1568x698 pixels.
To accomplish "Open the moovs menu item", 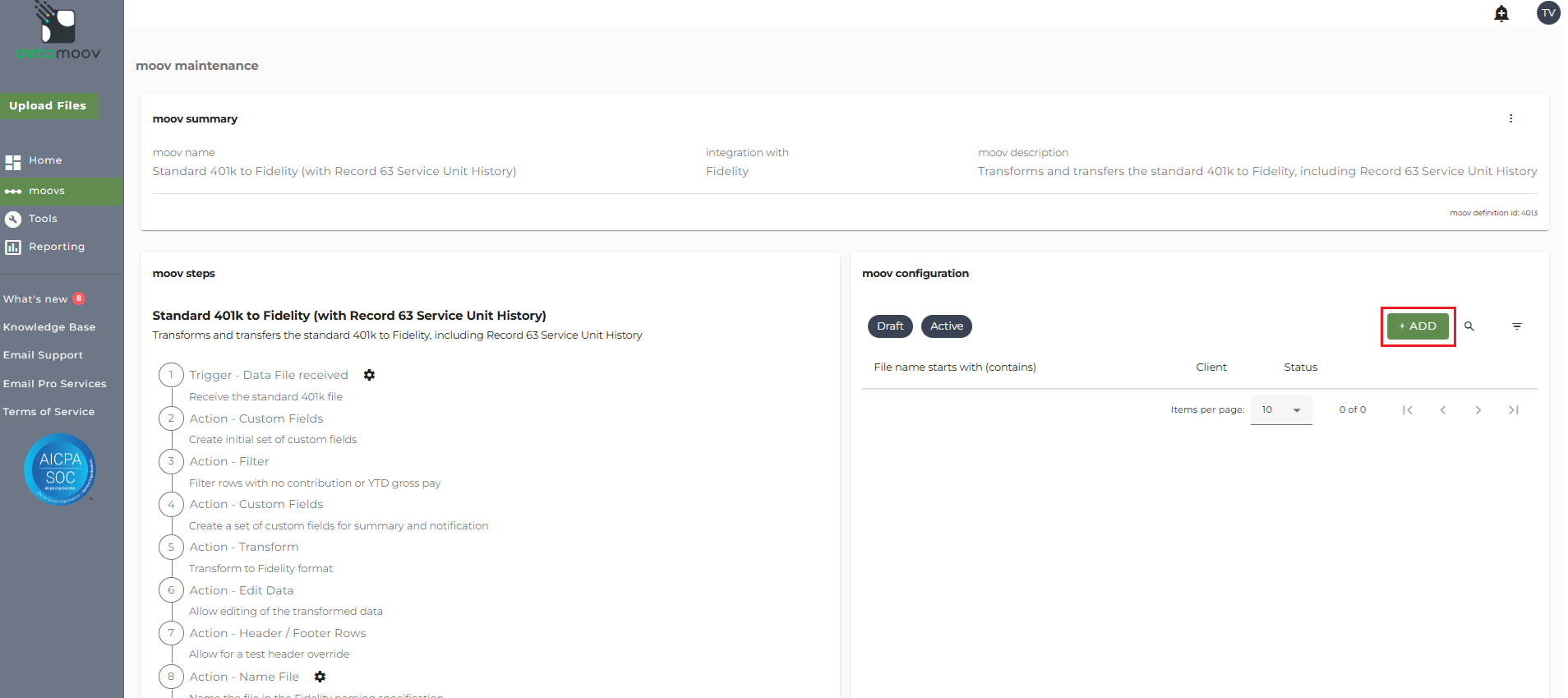I will (x=47, y=191).
